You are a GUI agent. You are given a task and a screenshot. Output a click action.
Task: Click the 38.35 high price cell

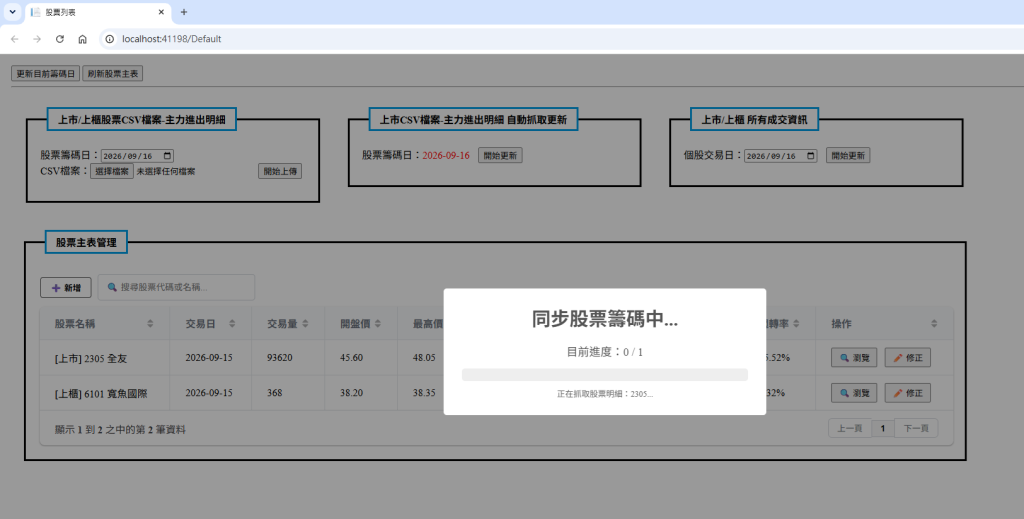point(424,393)
